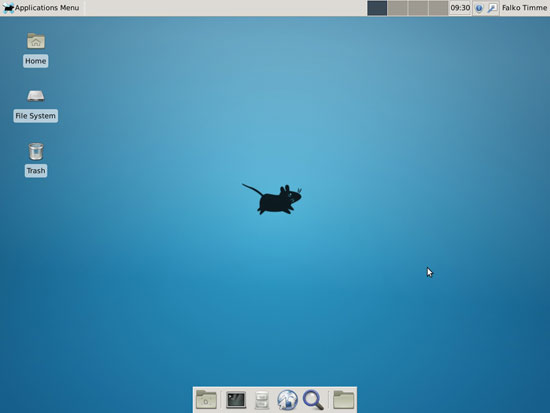Click the File System icon label
This screenshot has height=413, width=550.
35,116
